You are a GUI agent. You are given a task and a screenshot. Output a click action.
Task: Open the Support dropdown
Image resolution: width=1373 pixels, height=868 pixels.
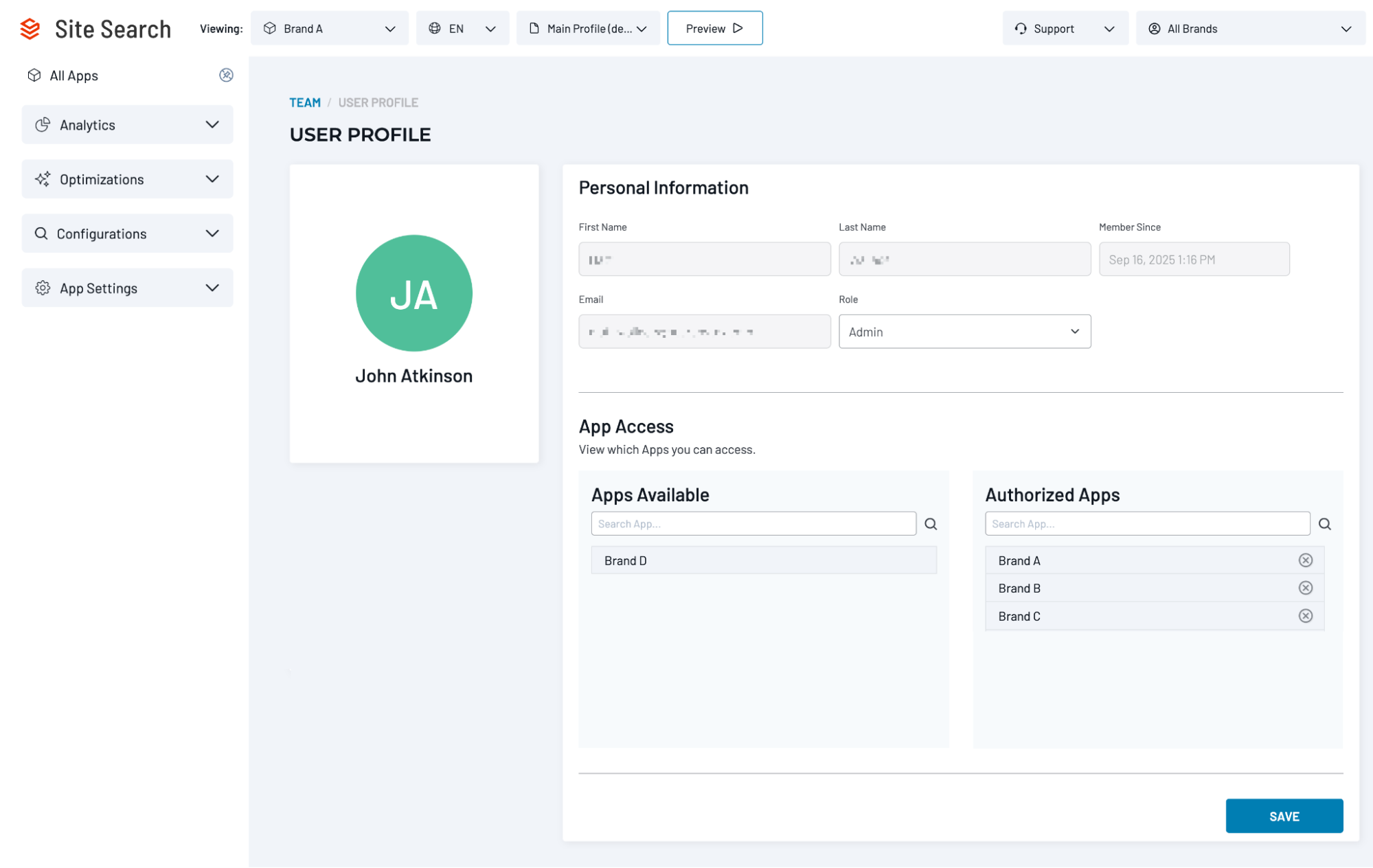click(1065, 28)
